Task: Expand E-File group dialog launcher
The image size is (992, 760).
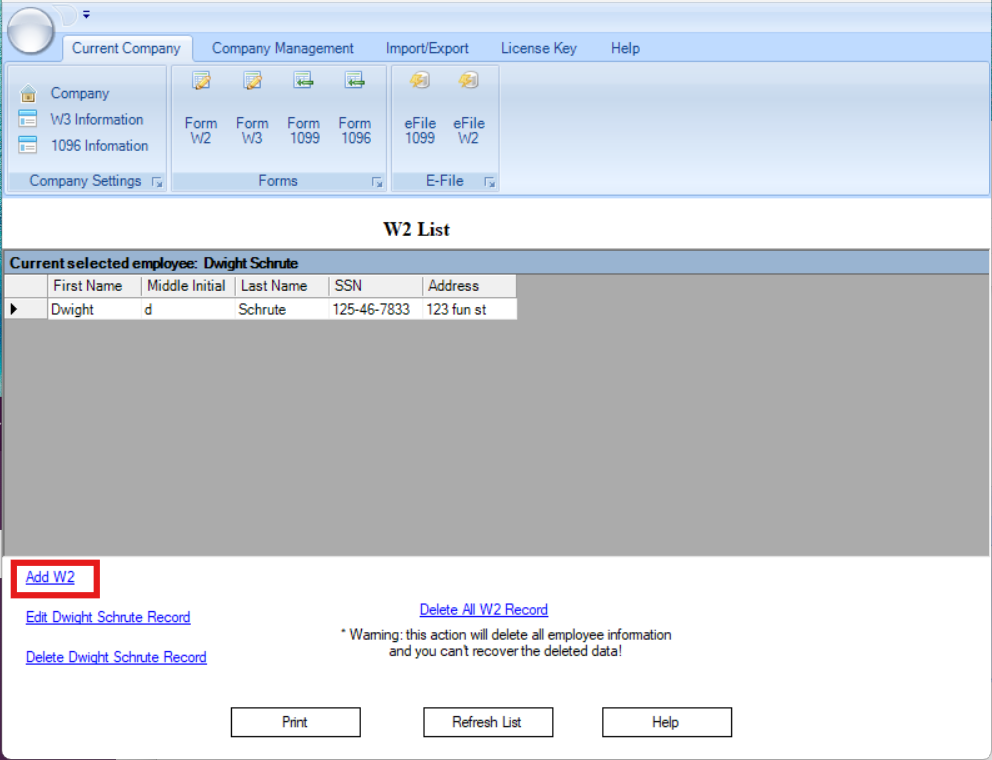Action: 489,182
